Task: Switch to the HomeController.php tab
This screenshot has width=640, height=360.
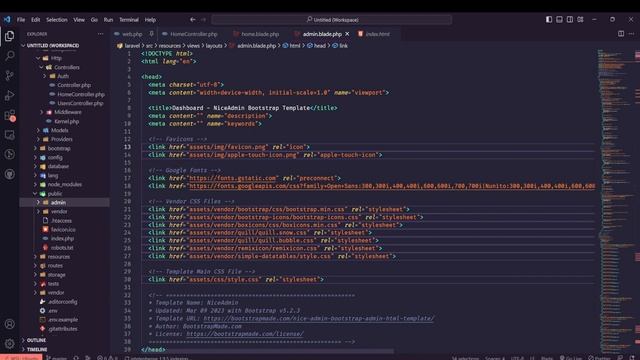Action: click(x=193, y=34)
